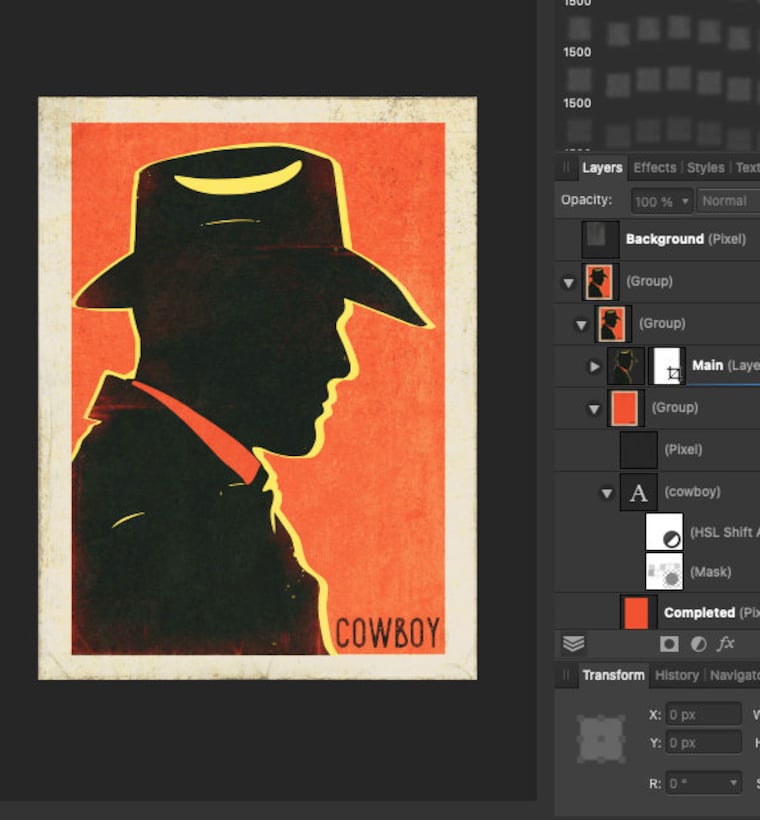Image resolution: width=760 pixels, height=820 pixels.
Task: Select the cowboy text layer A icon
Action: coord(639,492)
